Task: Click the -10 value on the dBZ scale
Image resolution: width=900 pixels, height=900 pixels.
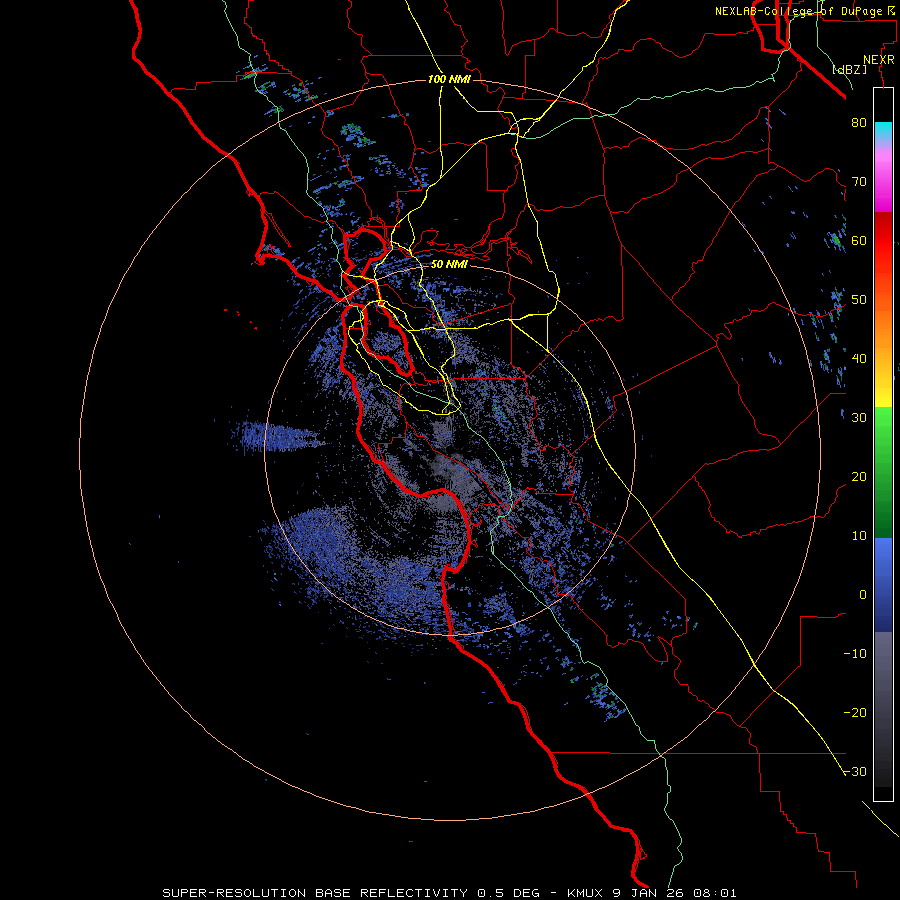Action: click(x=855, y=654)
